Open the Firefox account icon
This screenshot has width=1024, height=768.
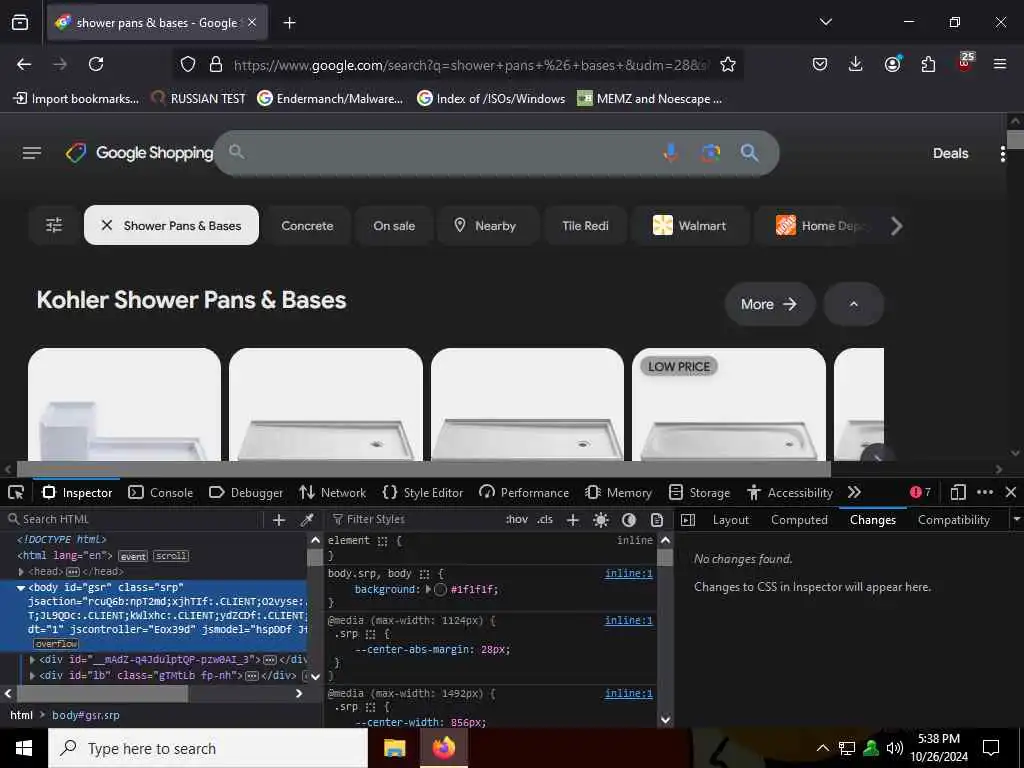(892, 64)
